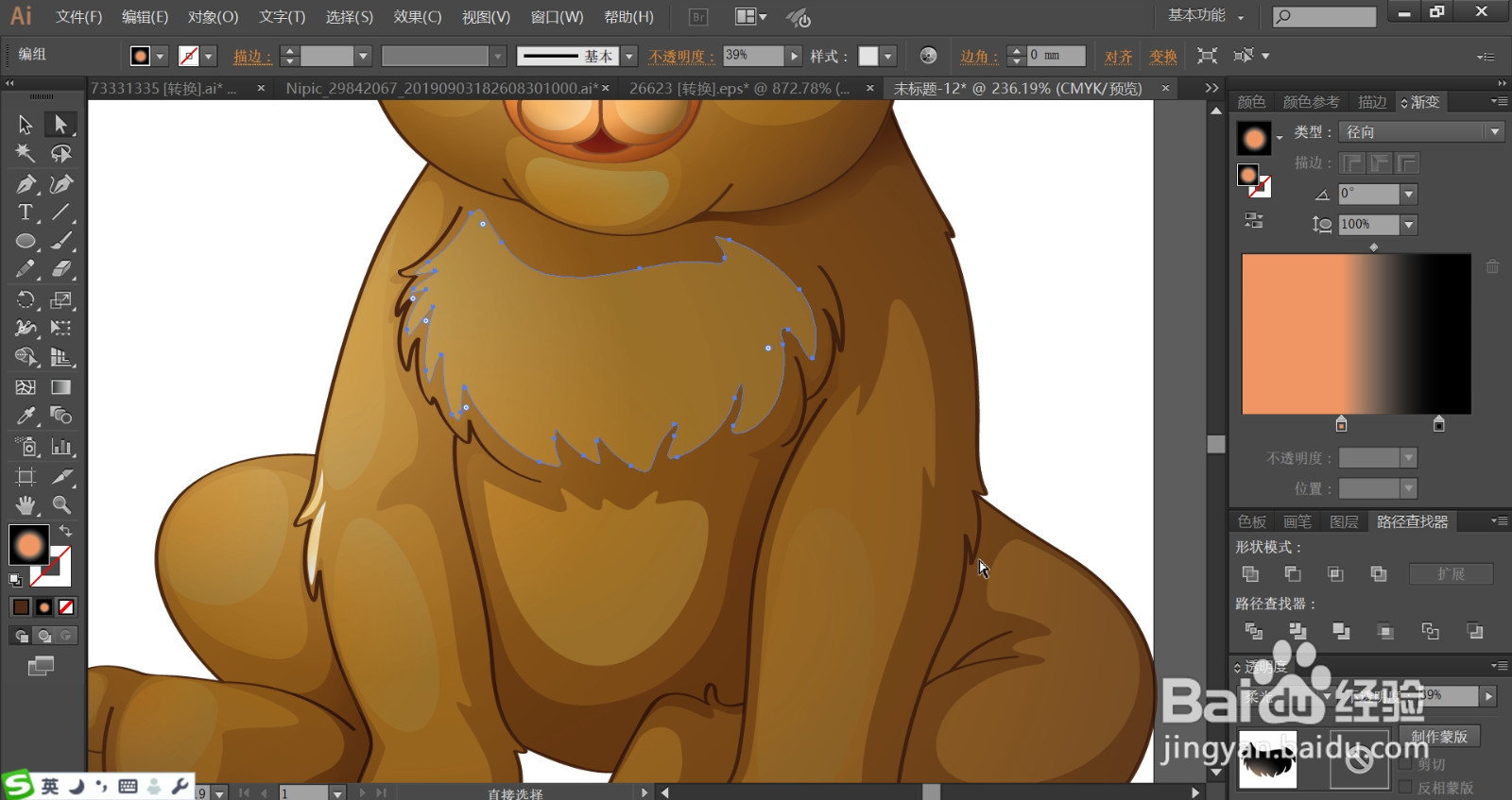Switch to the 26623 eps document tab

click(740, 88)
